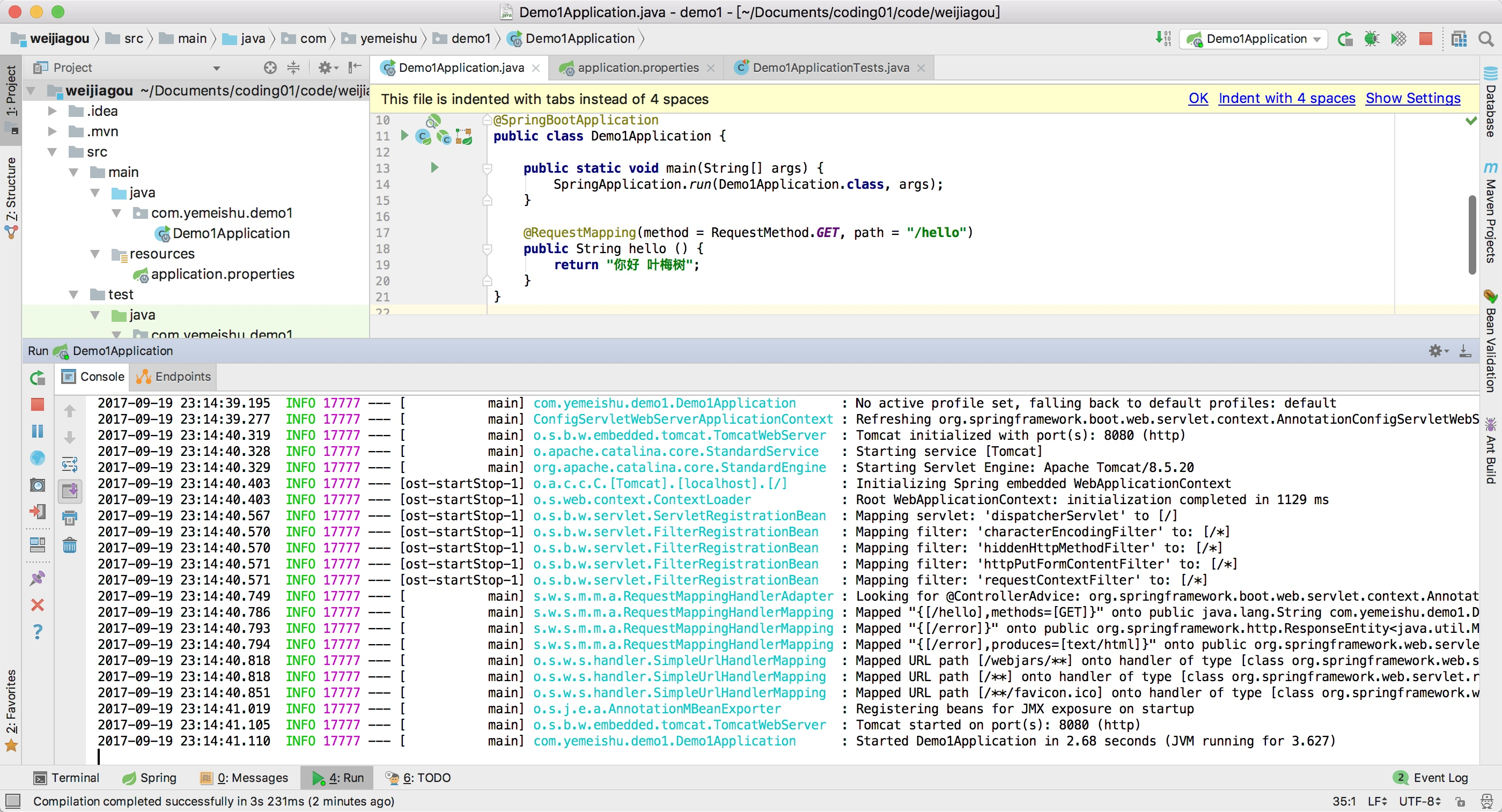Viewport: 1502px width, 812px height.
Task: Toggle tool window bars at bottom-left corner
Action: coord(13,800)
